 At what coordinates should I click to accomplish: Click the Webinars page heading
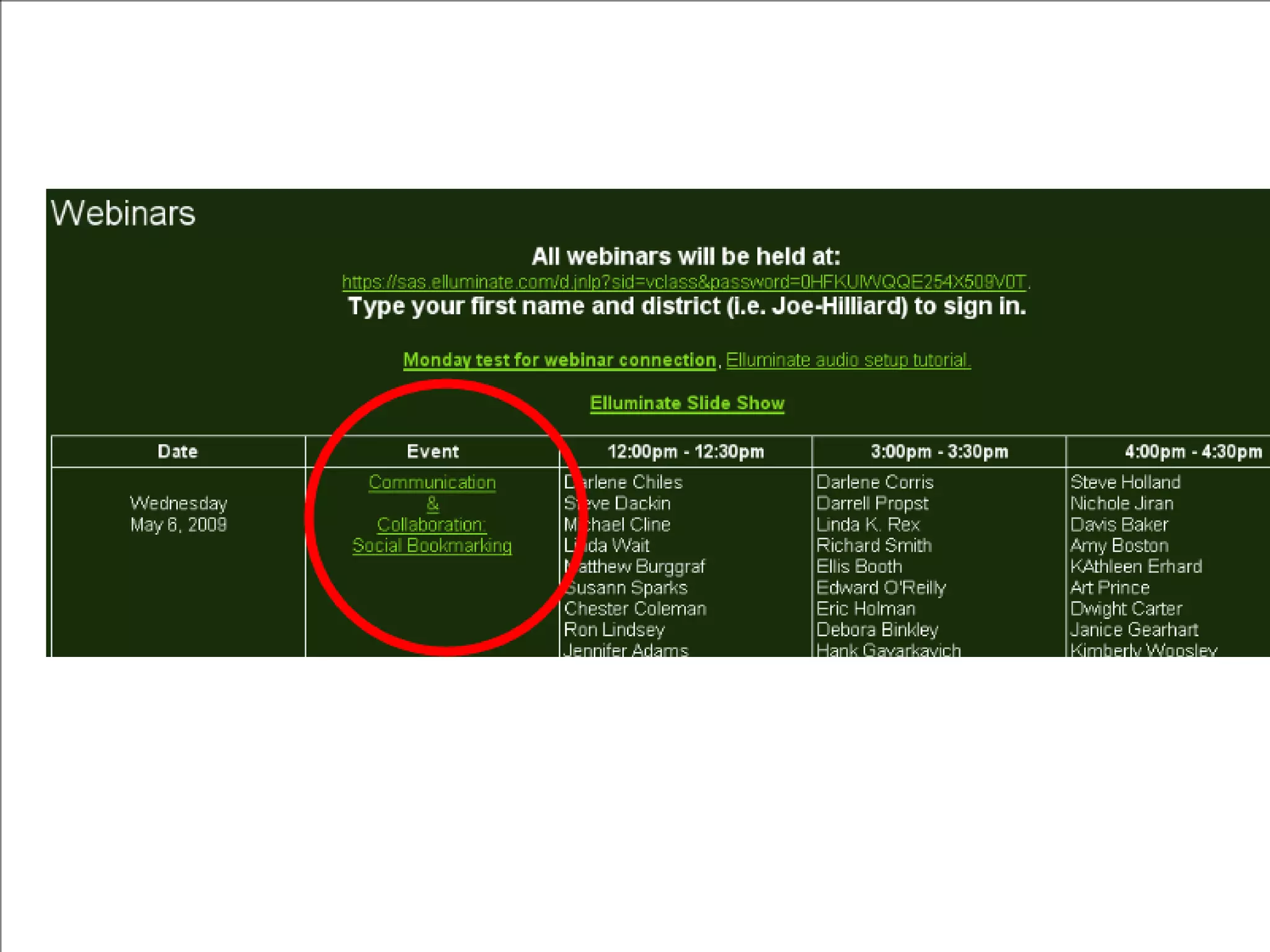pyautogui.click(x=123, y=213)
